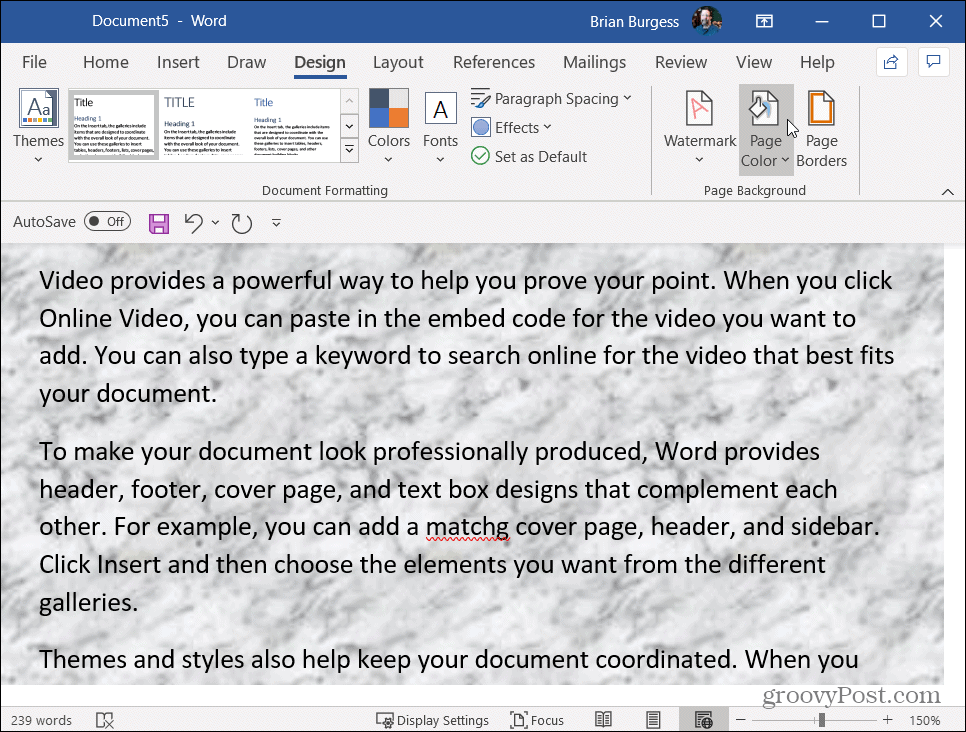This screenshot has width=966, height=732.
Task: Click the zoom slider handle
Action: pos(821,720)
